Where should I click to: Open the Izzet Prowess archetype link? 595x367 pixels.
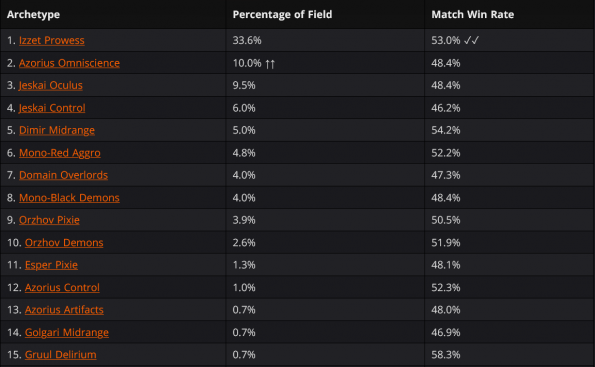pyautogui.click(x=52, y=40)
